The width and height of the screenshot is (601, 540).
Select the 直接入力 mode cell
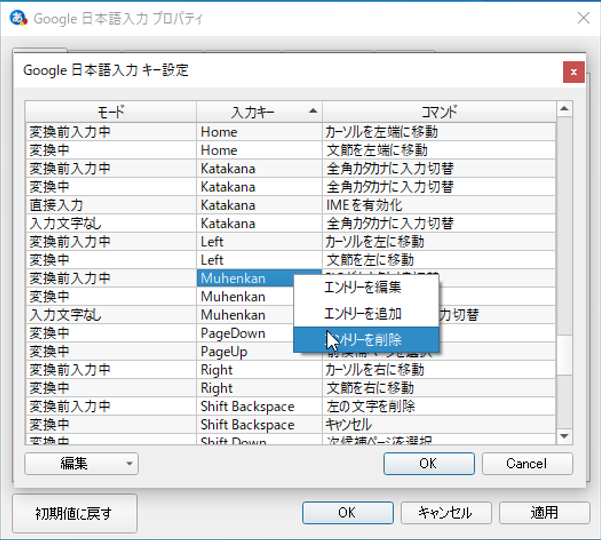[110, 205]
